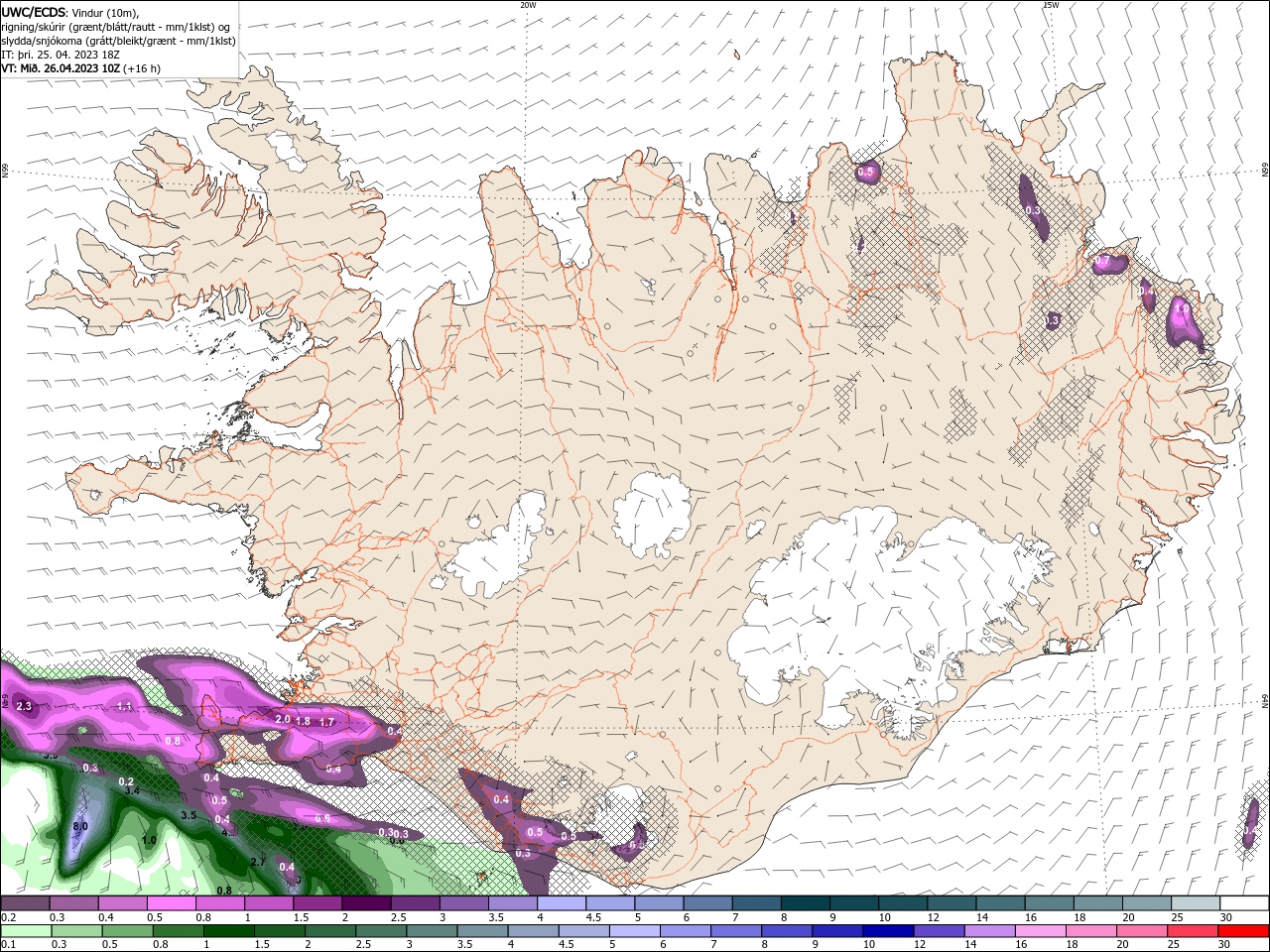This screenshot has width=1270, height=952.
Task: Click the "VT: Mið. 26.04.2023 10Z (+16 h)" line
Action: point(81,68)
